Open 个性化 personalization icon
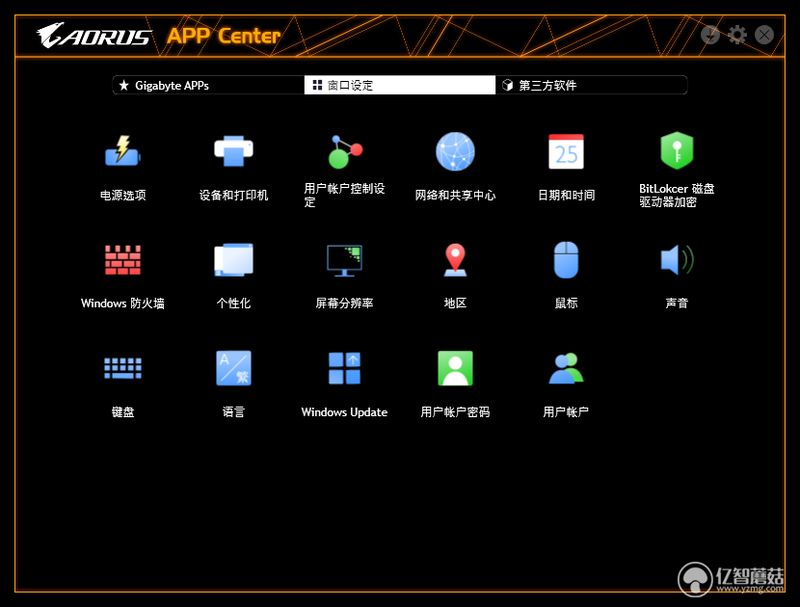Image resolution: width=800 pixels, height=607 pixels. (234, 260)
